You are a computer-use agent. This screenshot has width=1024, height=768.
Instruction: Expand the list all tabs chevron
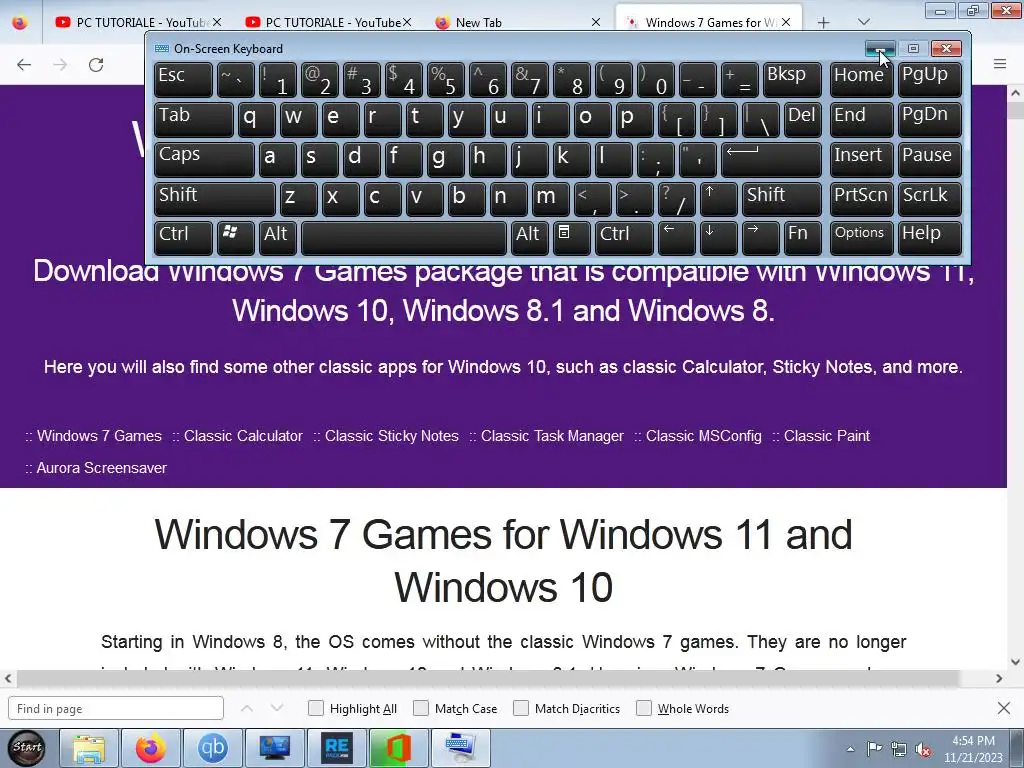863,23
